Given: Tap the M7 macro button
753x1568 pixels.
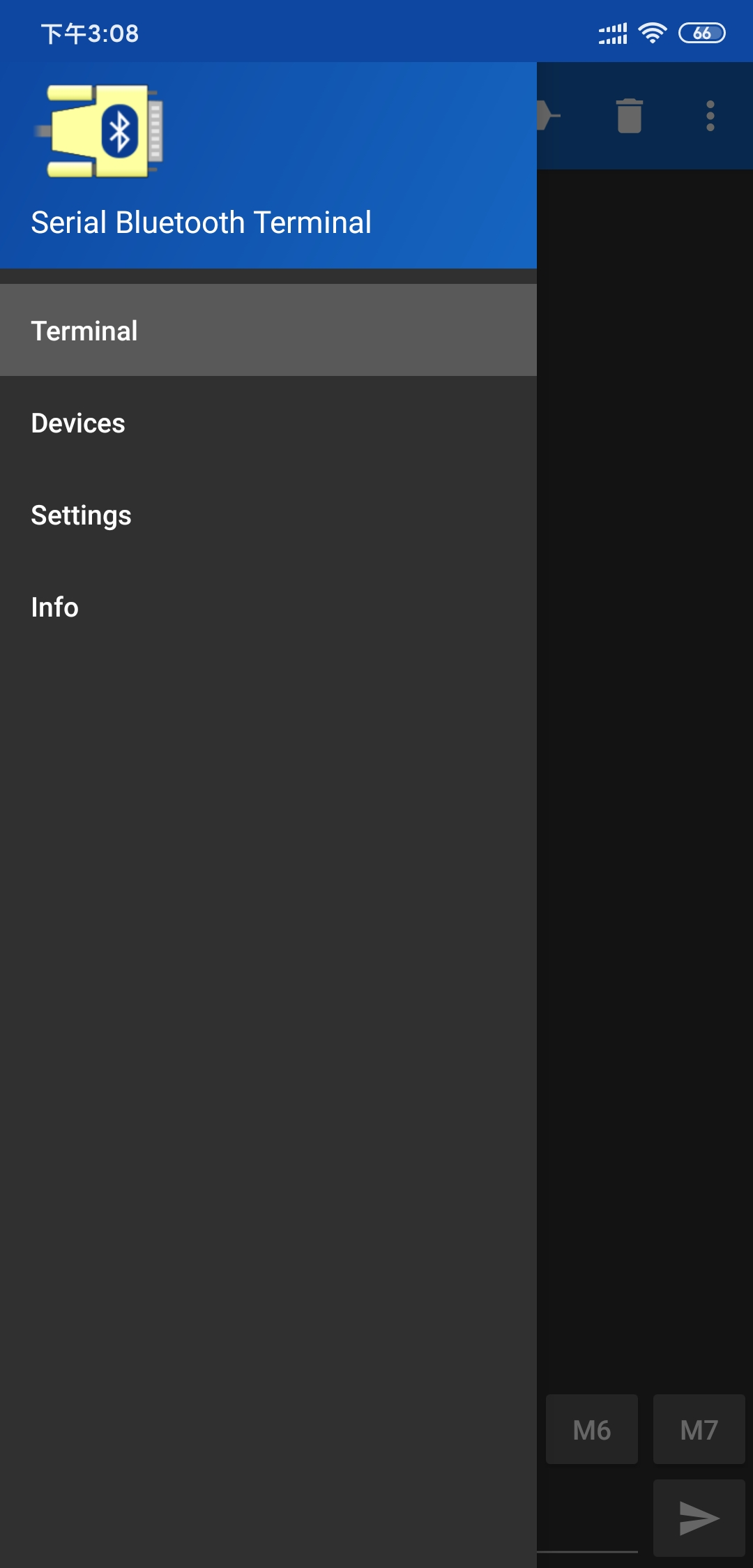Looking at the screenshot, I should tap(699, 1429).
